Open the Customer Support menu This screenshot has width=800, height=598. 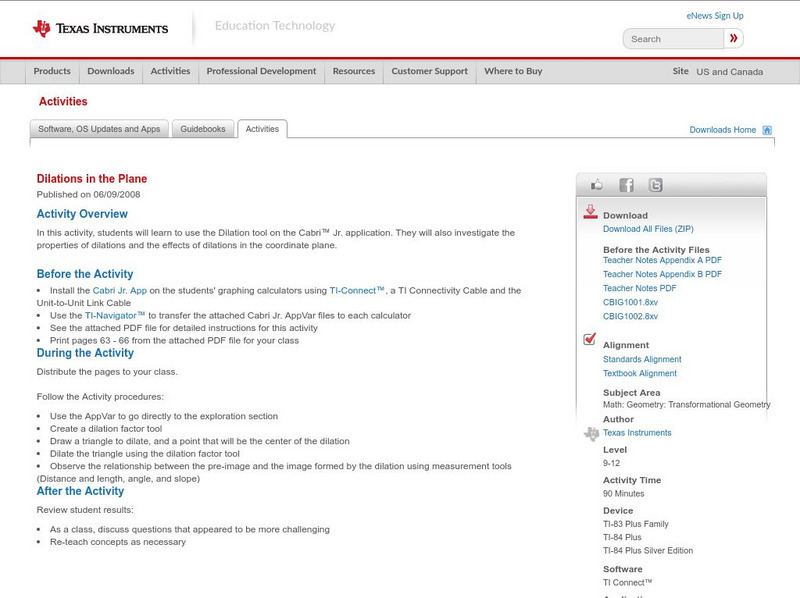(430, 71)
